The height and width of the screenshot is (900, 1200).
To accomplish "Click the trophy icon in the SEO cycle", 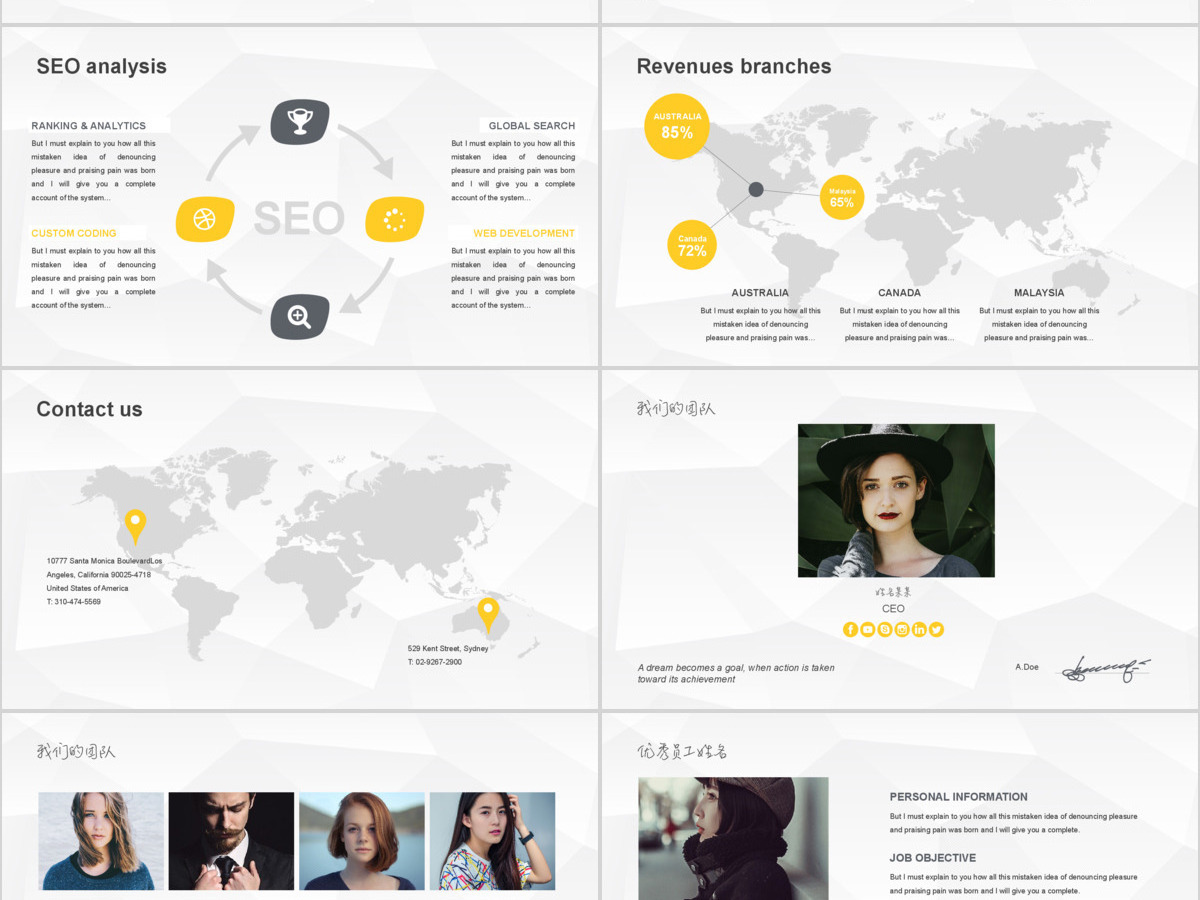I will pos(300,122).
